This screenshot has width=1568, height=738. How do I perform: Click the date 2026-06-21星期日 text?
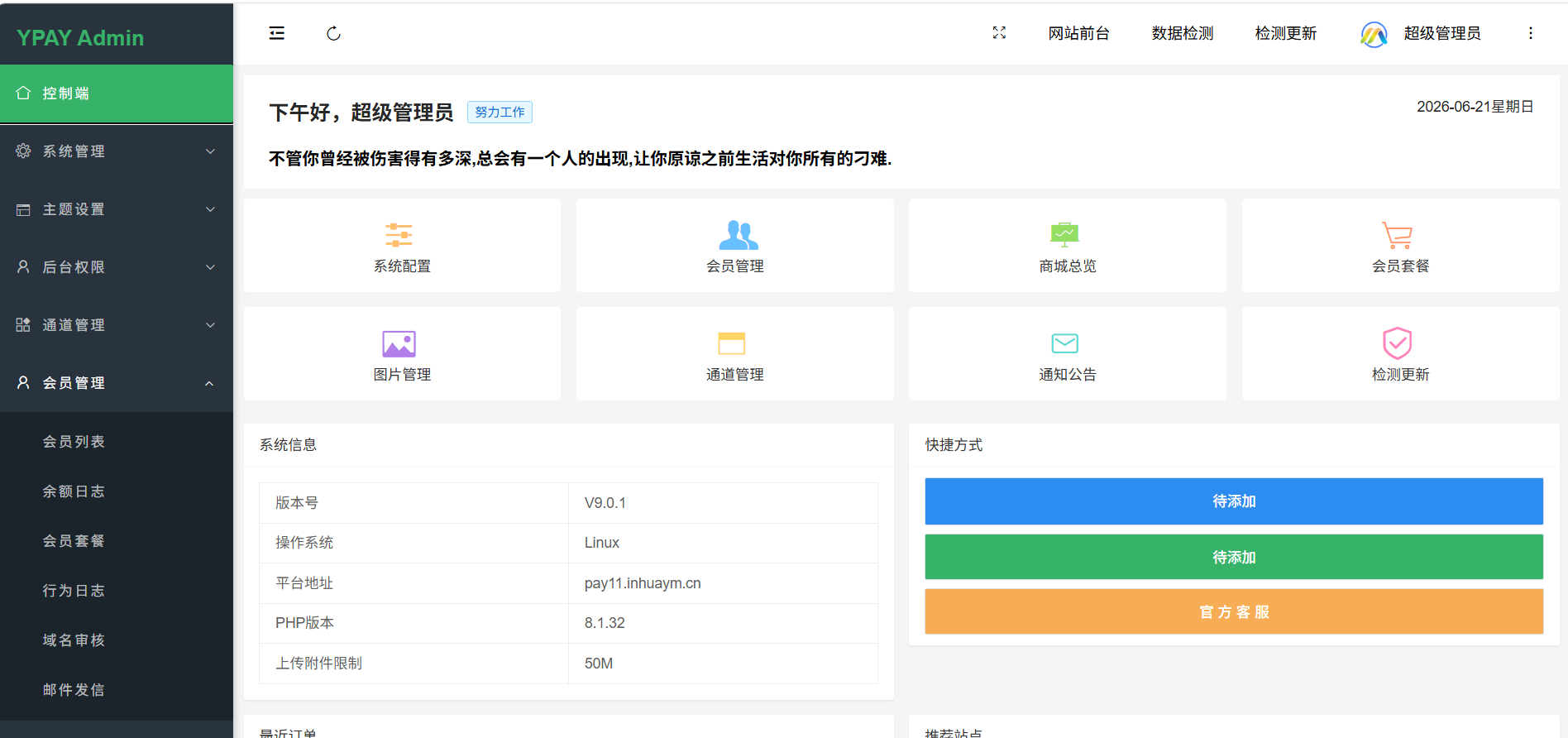[x=1475, y=107]
